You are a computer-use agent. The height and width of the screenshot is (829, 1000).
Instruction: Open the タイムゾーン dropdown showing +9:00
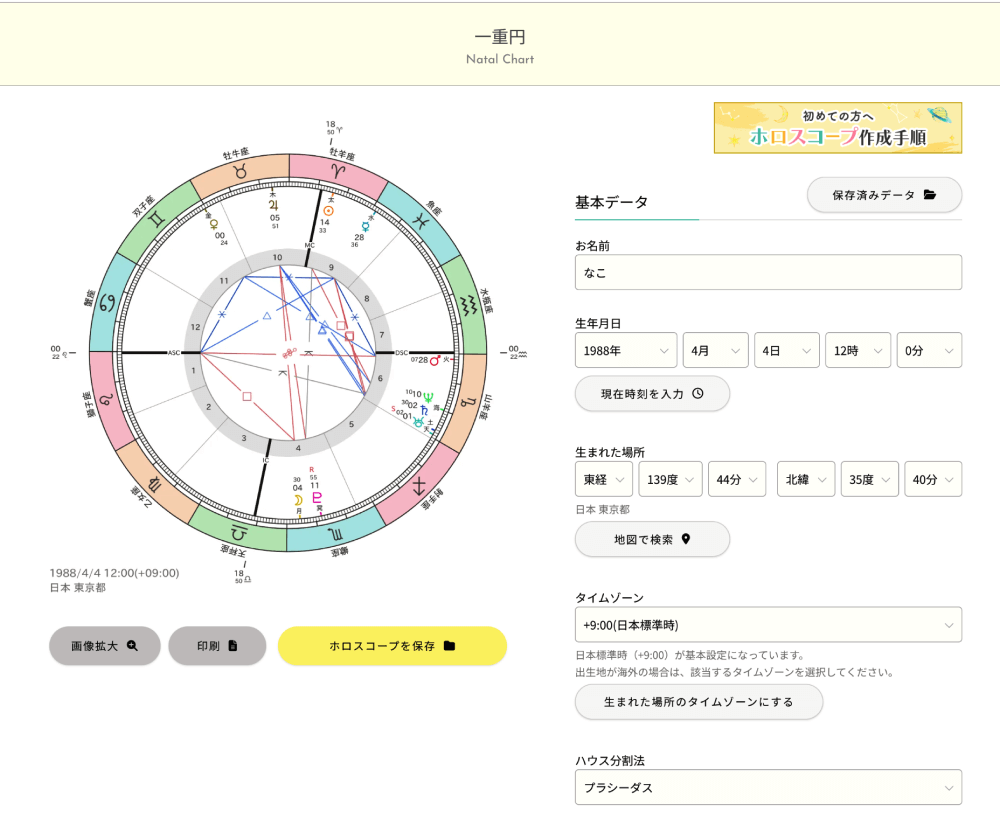click(768, 624)
